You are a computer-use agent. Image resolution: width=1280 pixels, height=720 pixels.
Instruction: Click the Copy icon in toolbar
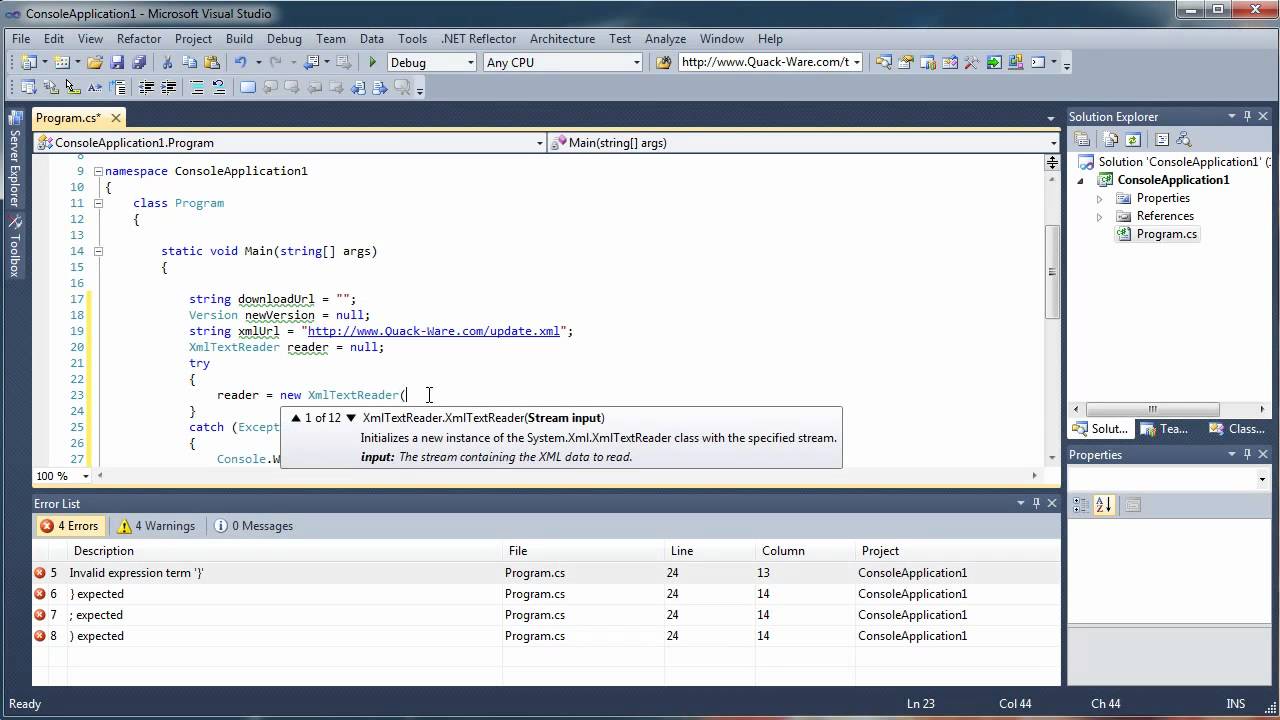(189, 62)
